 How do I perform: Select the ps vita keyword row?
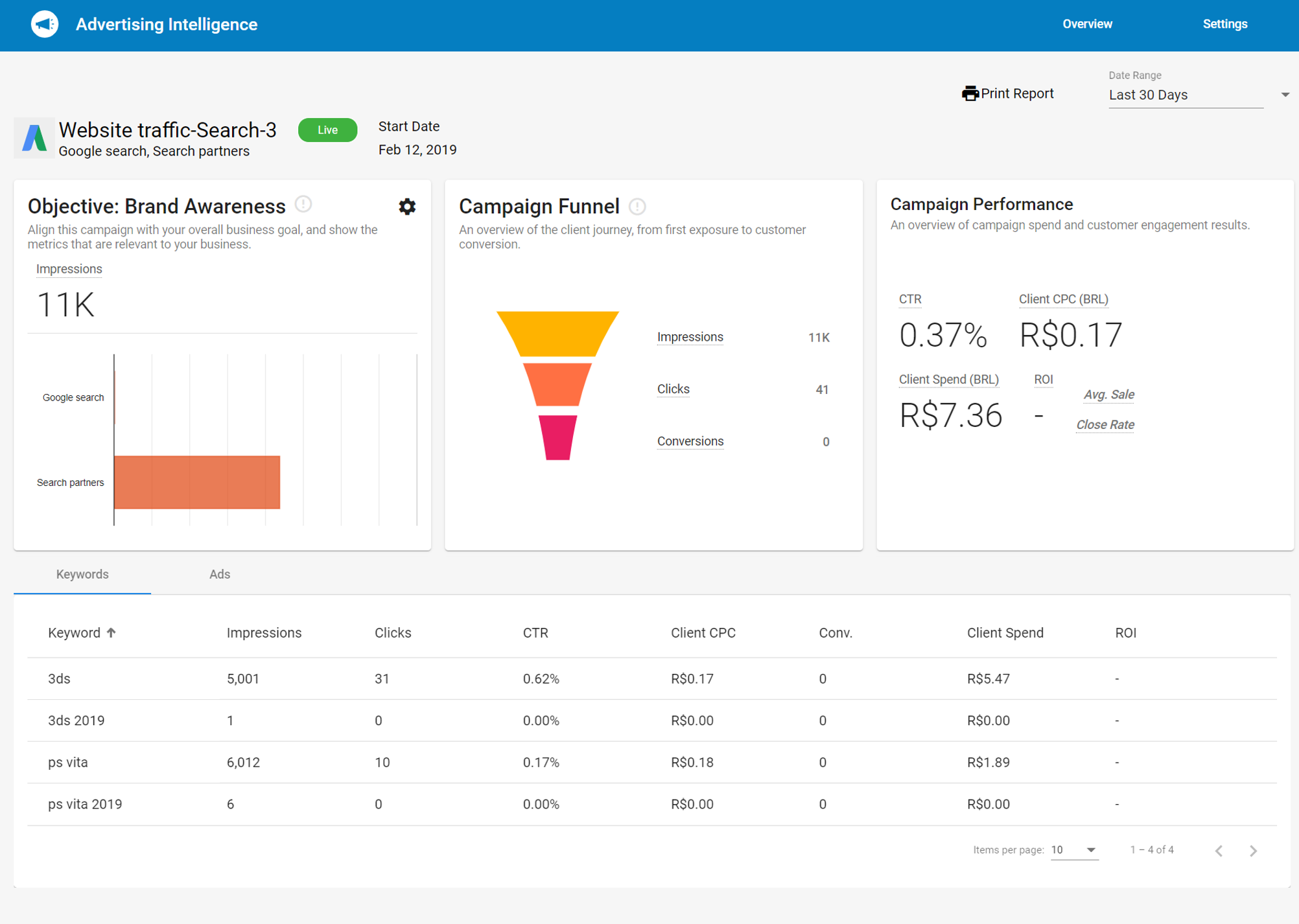pyautogui.click(x=651, y=763)
